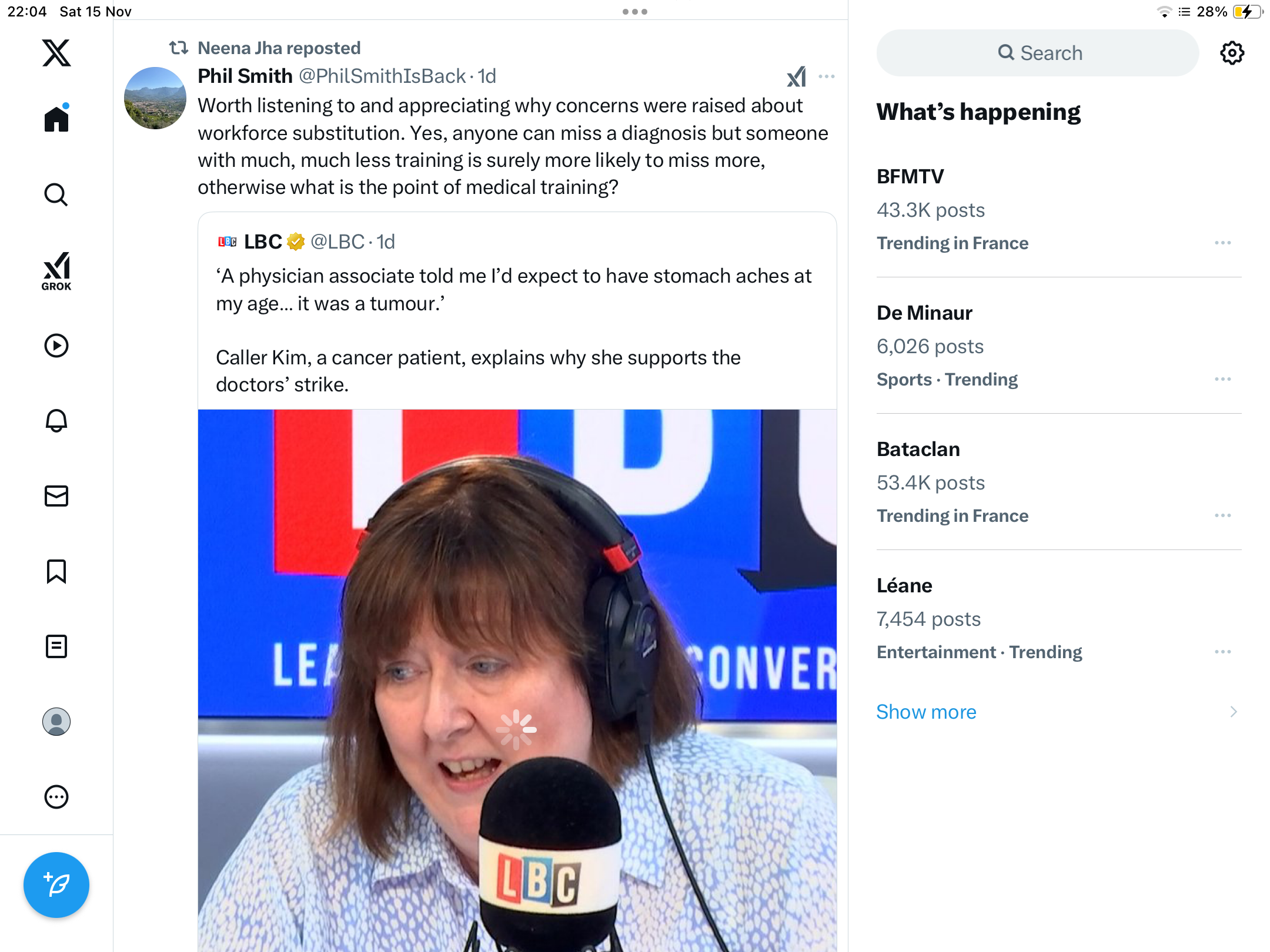This screenshot has width=1270, height=952.
Task: Open the More circle menu
Action: (56, 797)
